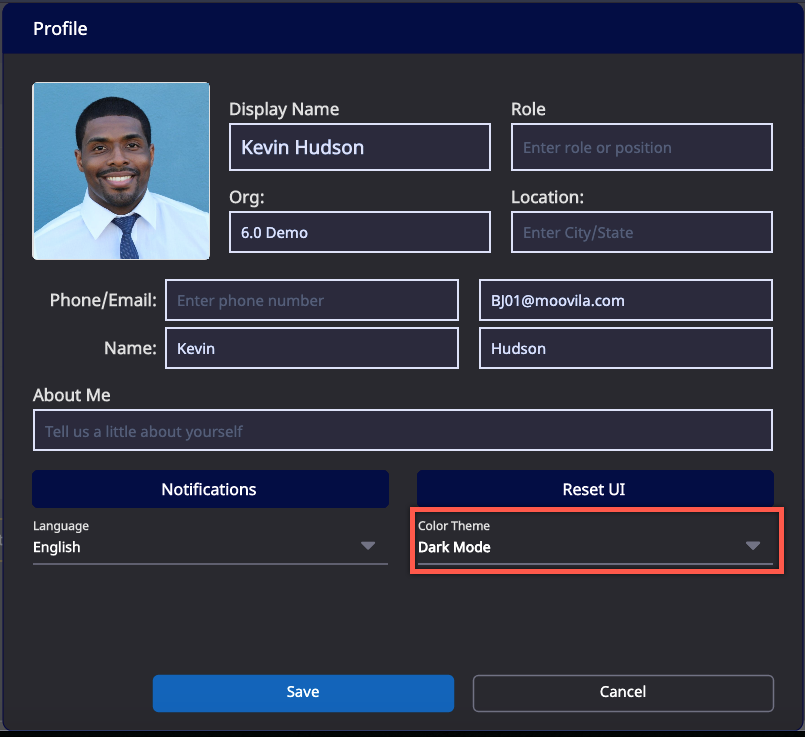This screenshot has height=737, width=805.
Task: Focus the Display Name field
Action: tap(359, 147)
